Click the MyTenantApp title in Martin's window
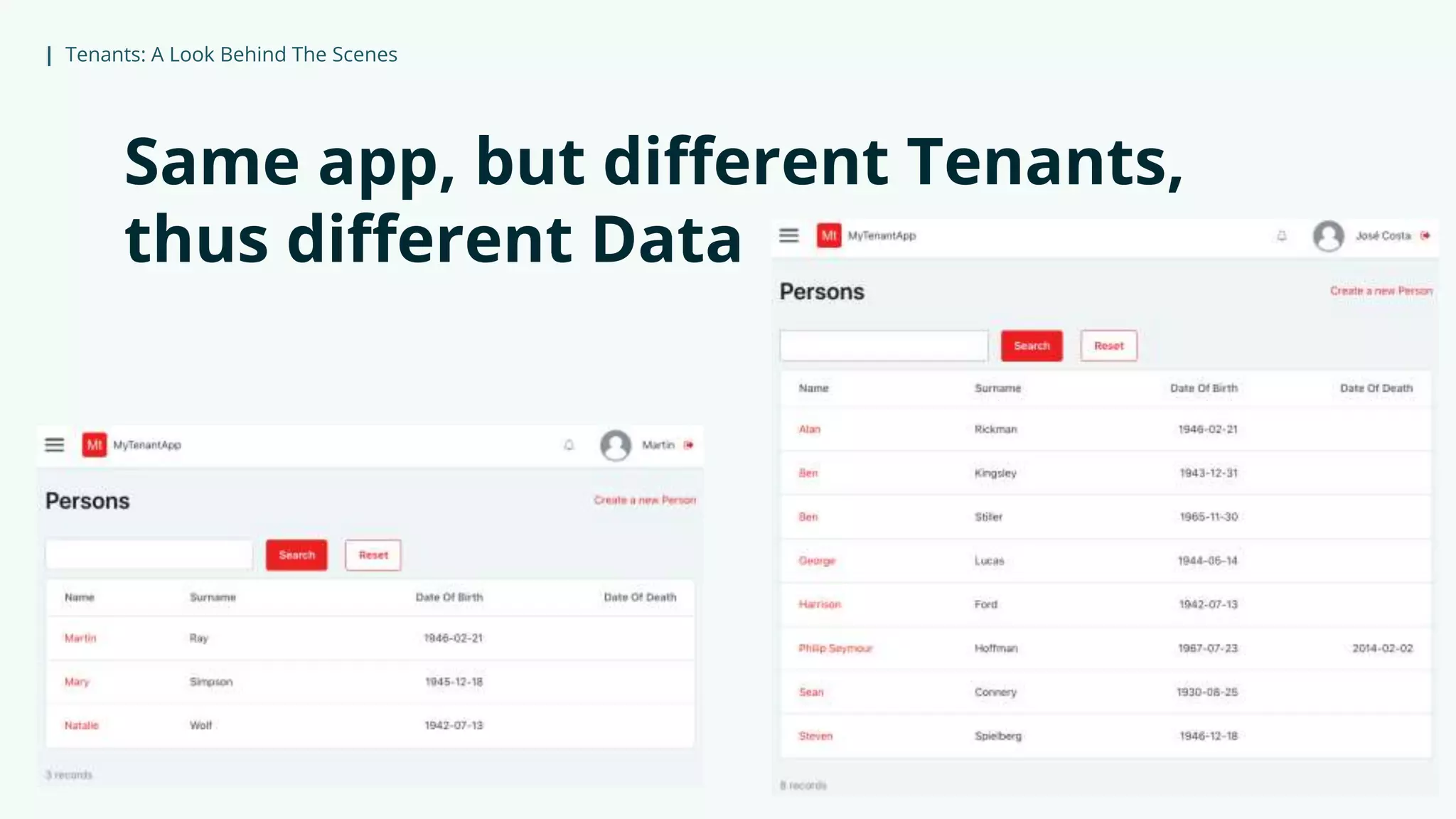The image size is (1456, 819). pos(147,445)
